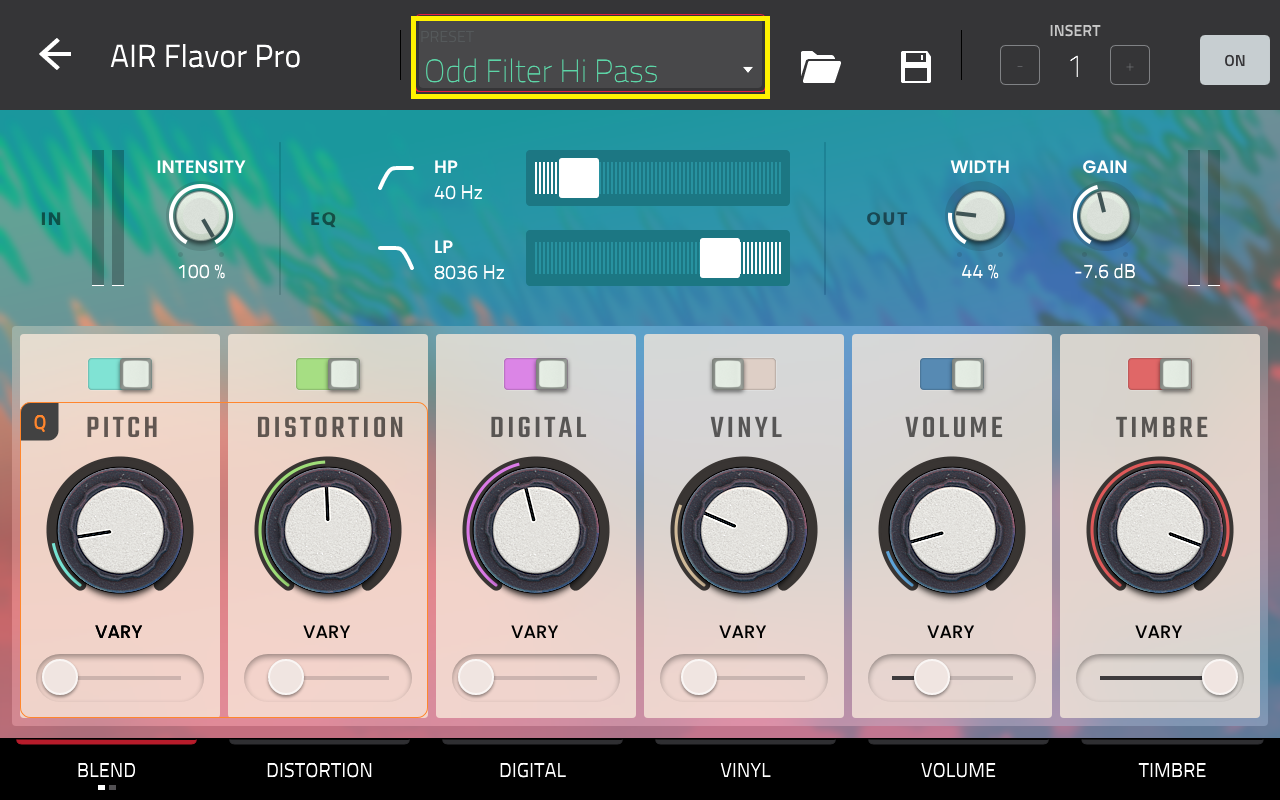The image size is (1280, 800).
Task: Click the large Volume knob
Action: point(952,530)
